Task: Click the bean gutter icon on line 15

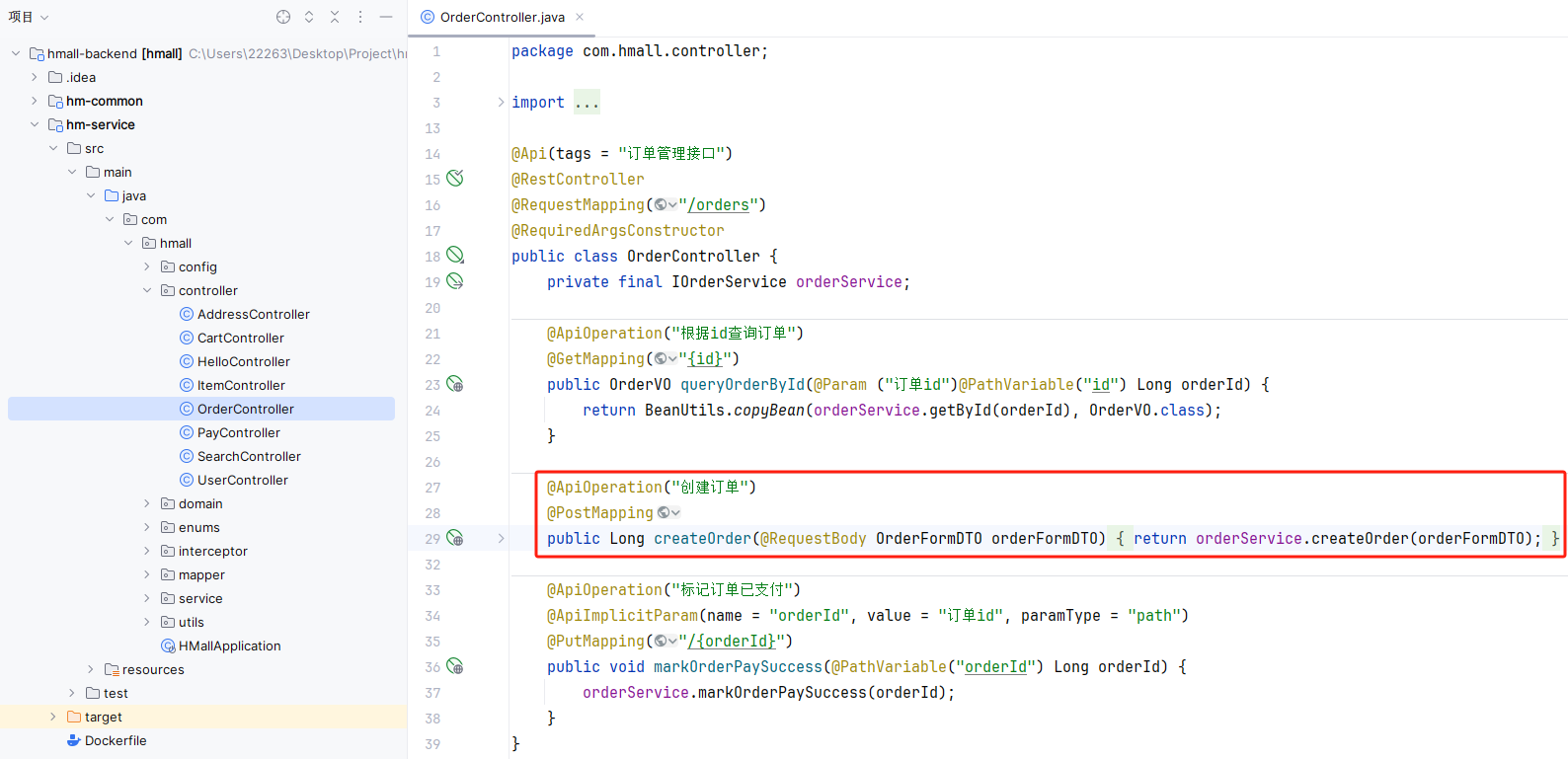Action: (455, 178)
